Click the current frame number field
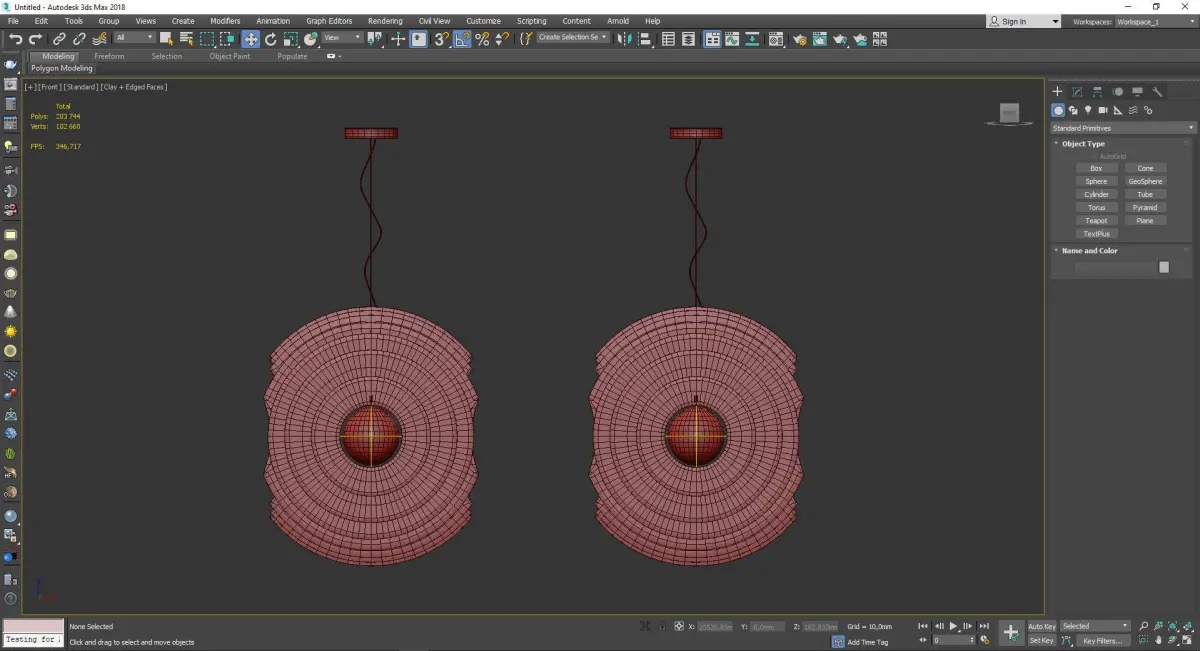 point(953,640)
